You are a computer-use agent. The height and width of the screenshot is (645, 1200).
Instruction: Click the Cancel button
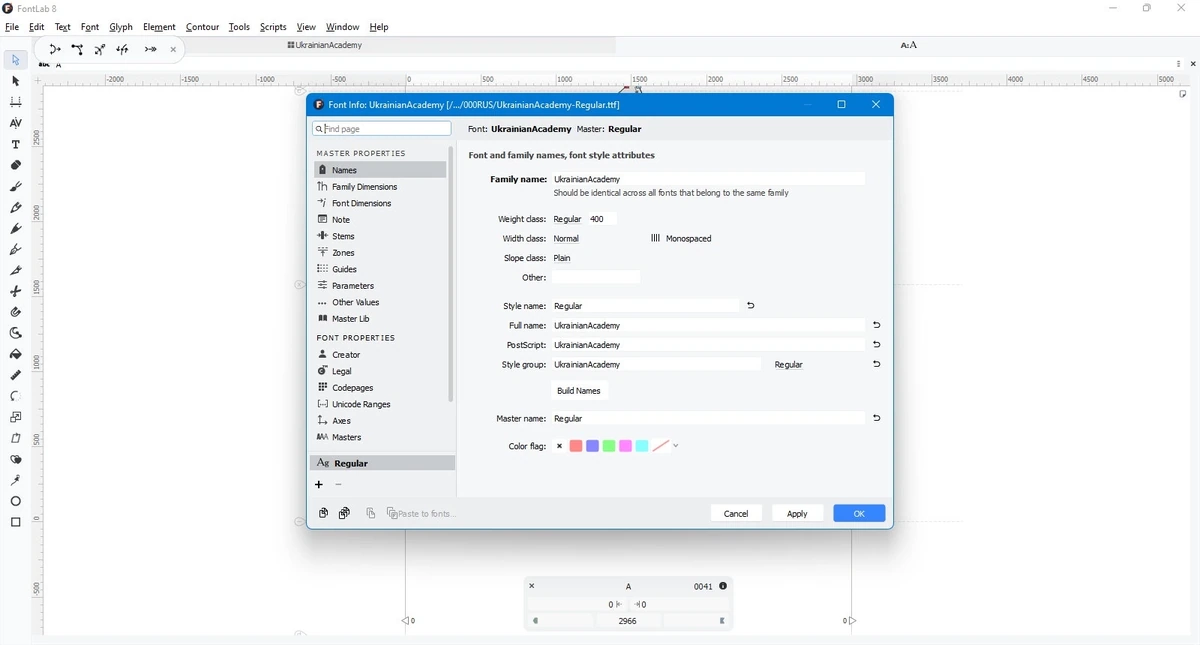coord(736,513)
